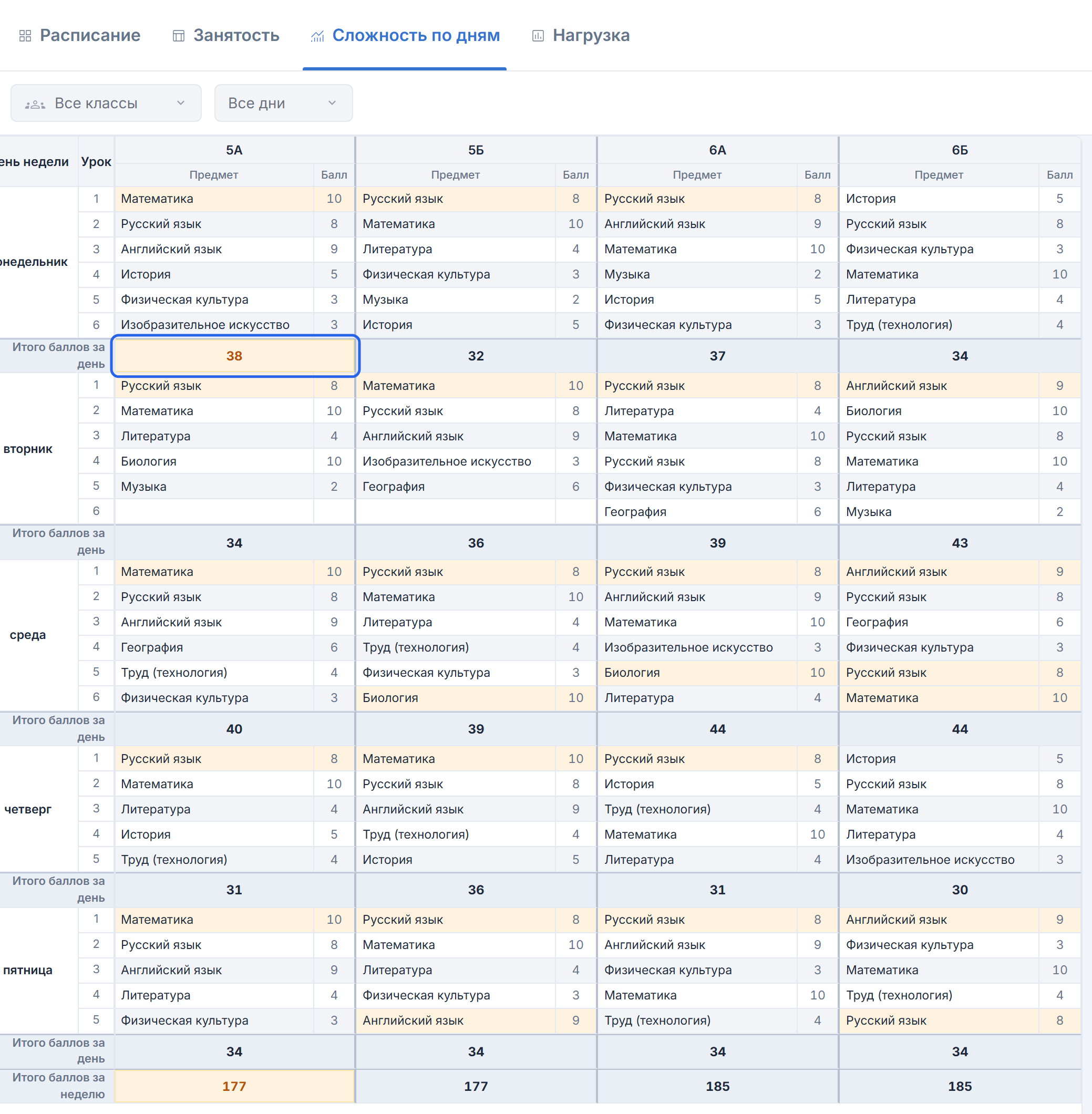Screen dimensions: 1092x1114
Task: Click the chevron arrow in Все классы
Action: (181, 103)
